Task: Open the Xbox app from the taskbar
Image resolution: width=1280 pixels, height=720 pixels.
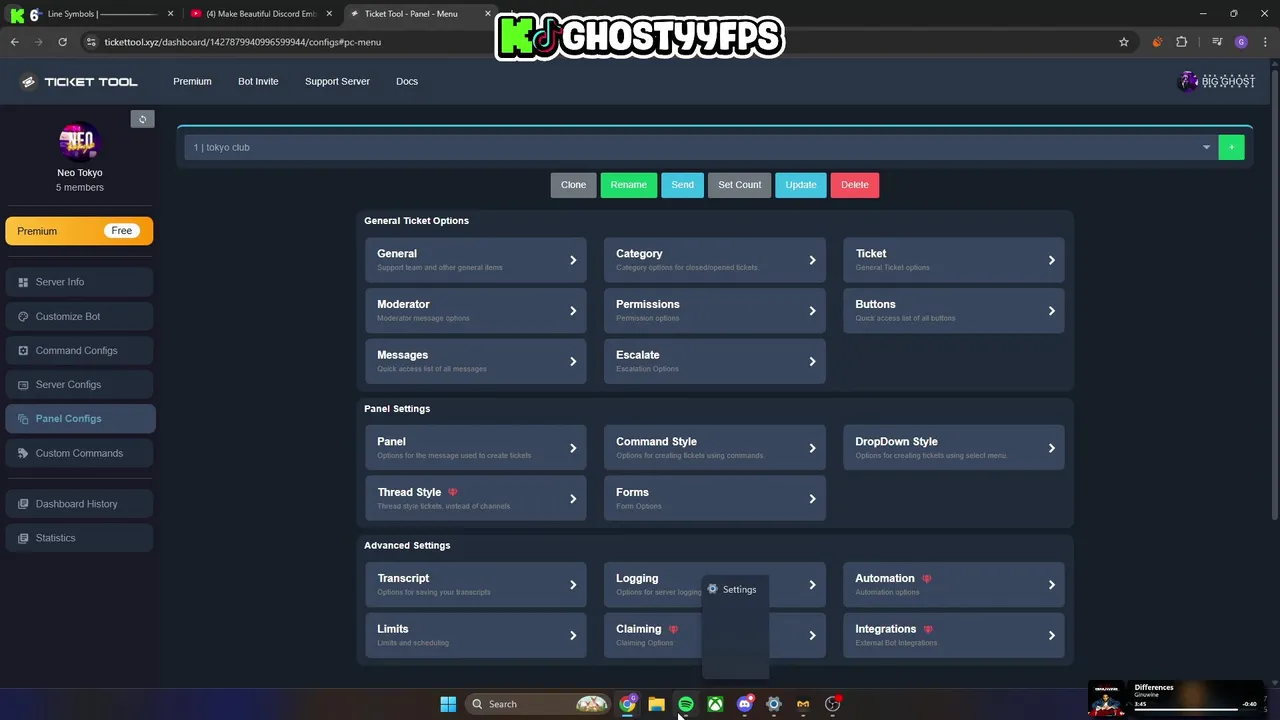Action: point(715,704)
